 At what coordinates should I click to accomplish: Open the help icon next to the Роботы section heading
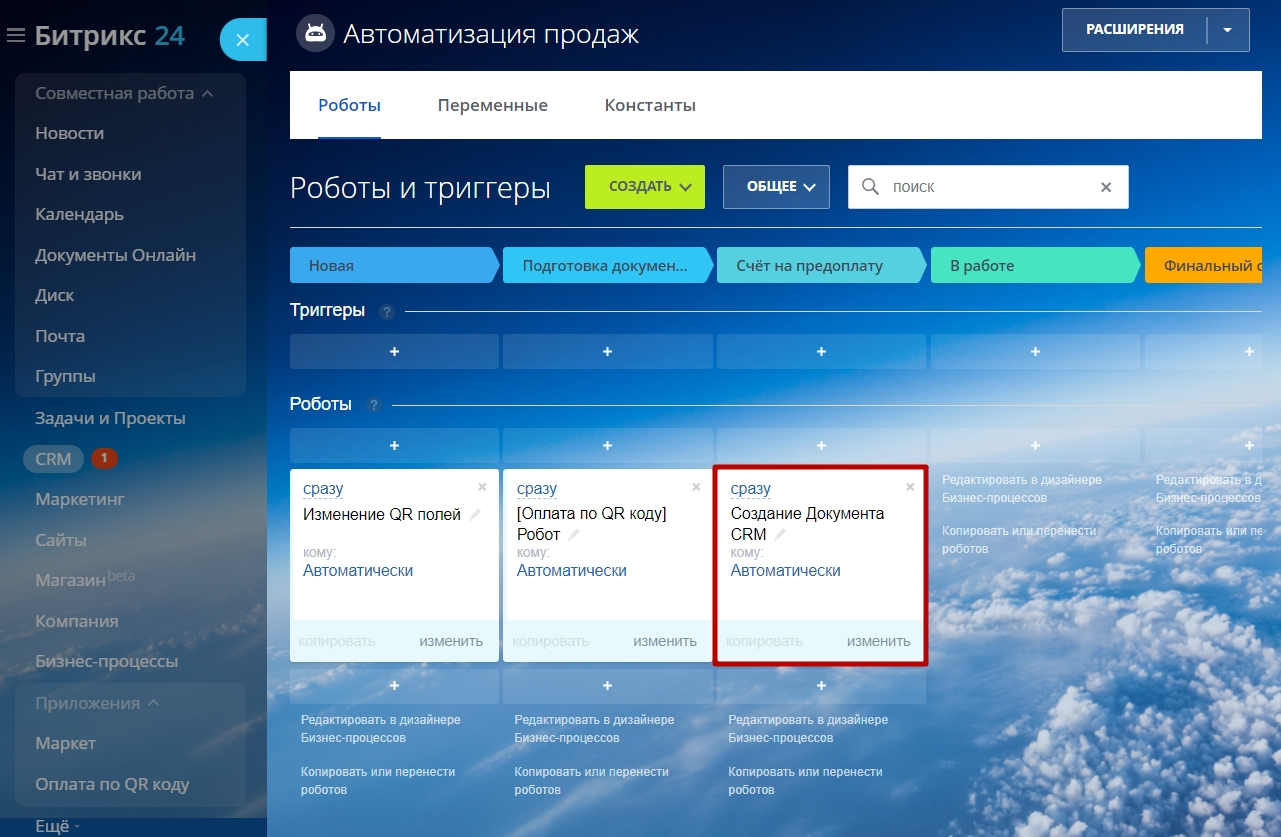click(x=374, y=405)
